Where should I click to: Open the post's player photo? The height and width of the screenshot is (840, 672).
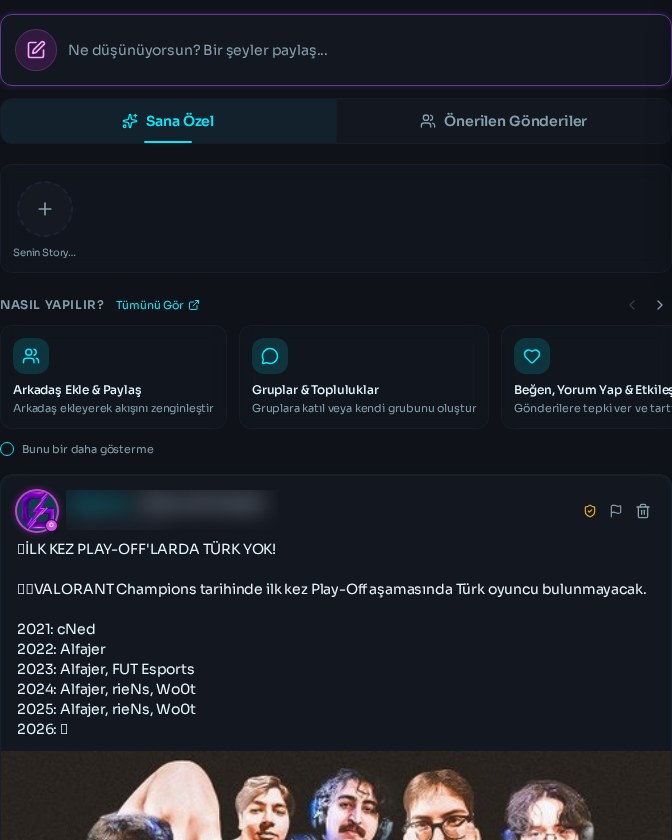[336, 795]
